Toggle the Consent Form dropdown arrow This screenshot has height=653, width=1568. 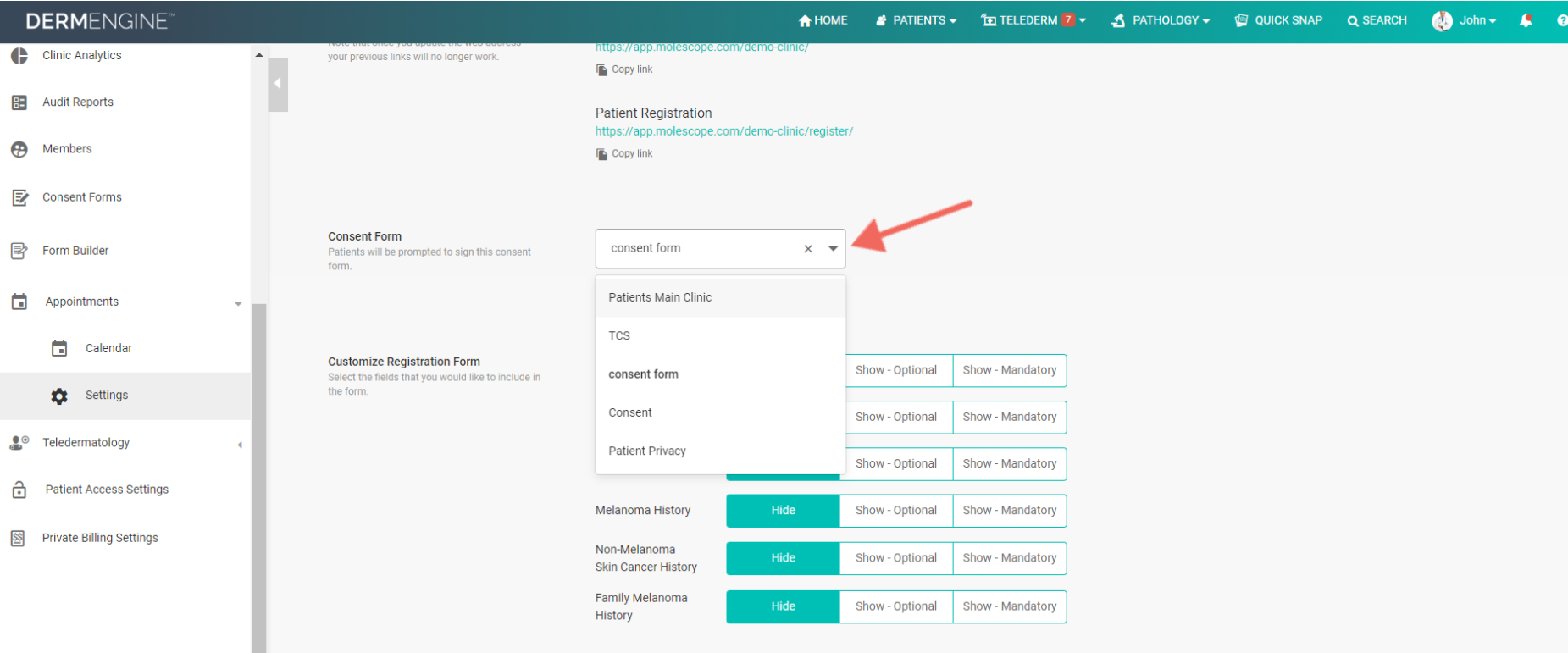tap(833, 249)
